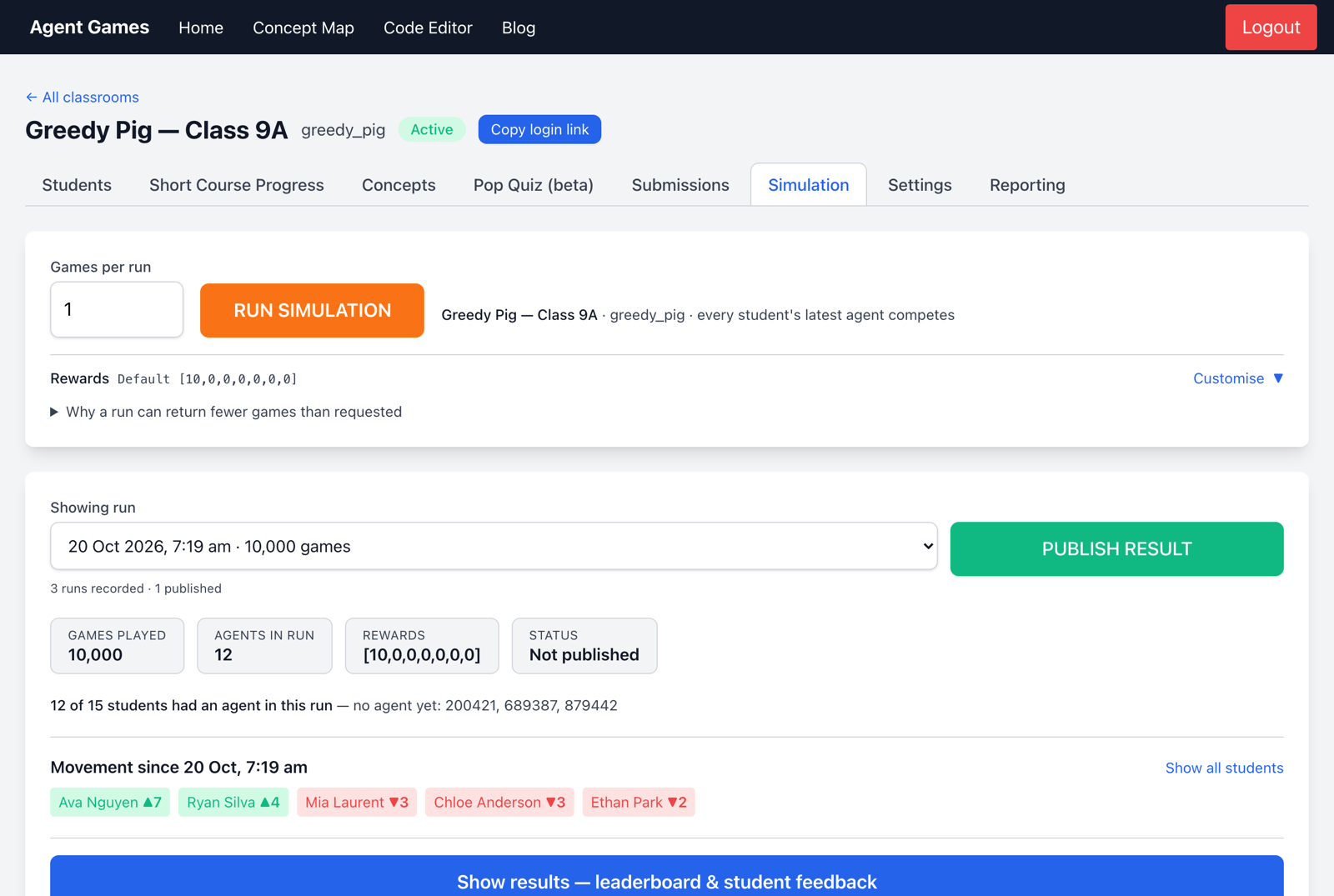Viewport: 1334px width, 896px height.
Task: Log out with the Logout button
Action: click(1271, 28)
